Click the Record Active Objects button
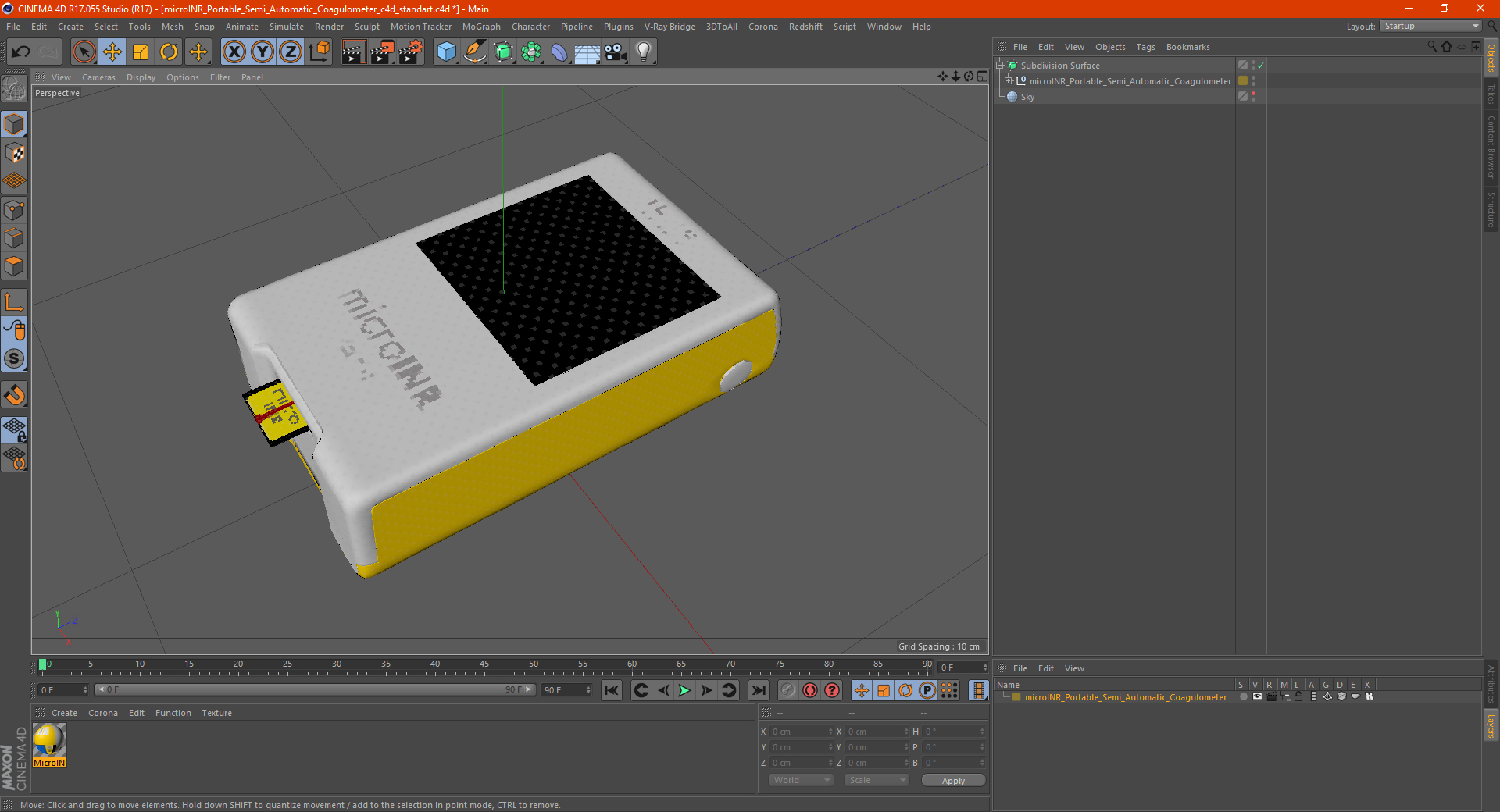The width and height of the screenshot is (1500, 812). pyautogui.click(x=788, y=690)
